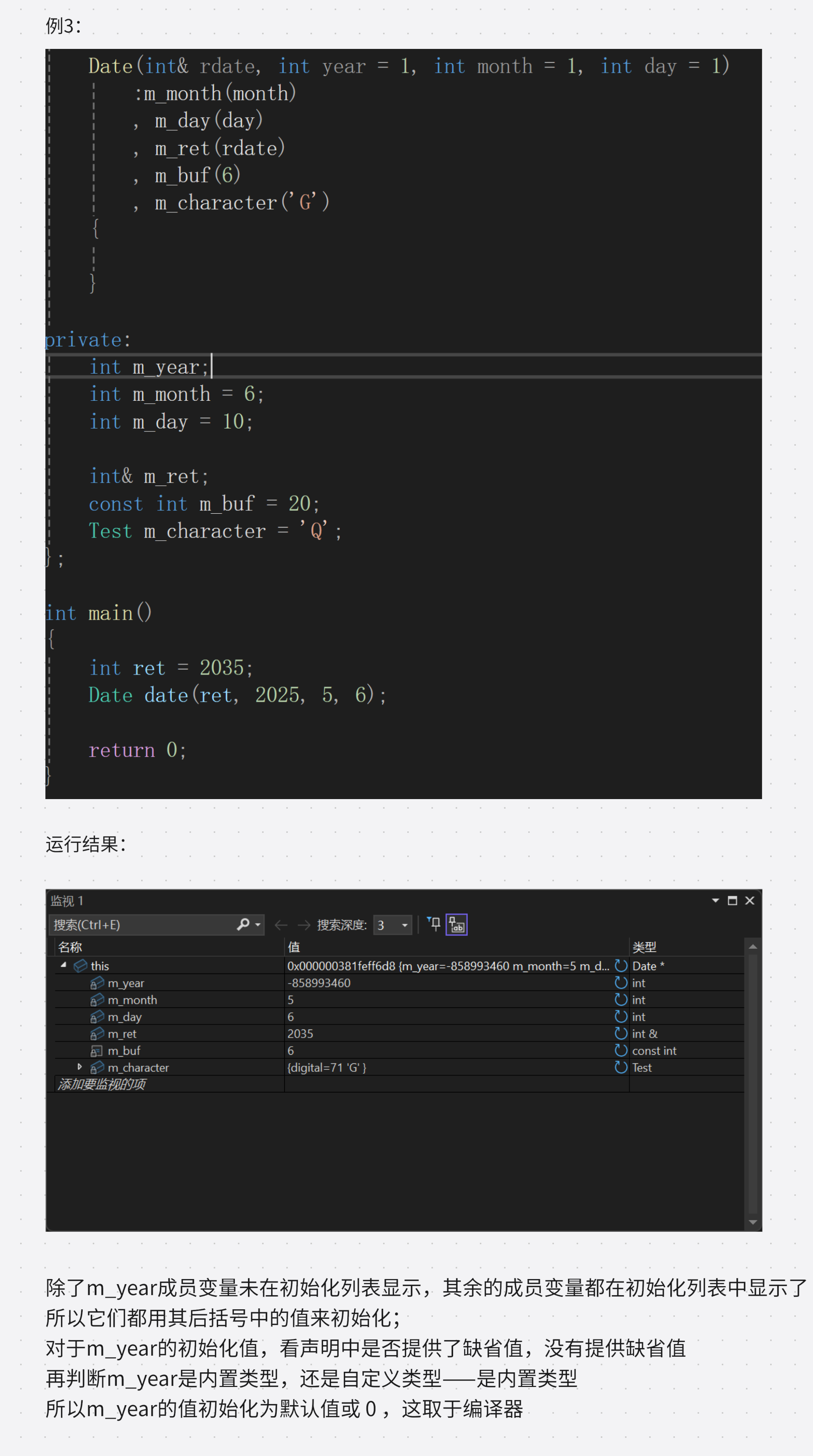Screen dimensions: 813x1456
Task: Click the 'private:' keyword in code
Action: click(88, 340)
